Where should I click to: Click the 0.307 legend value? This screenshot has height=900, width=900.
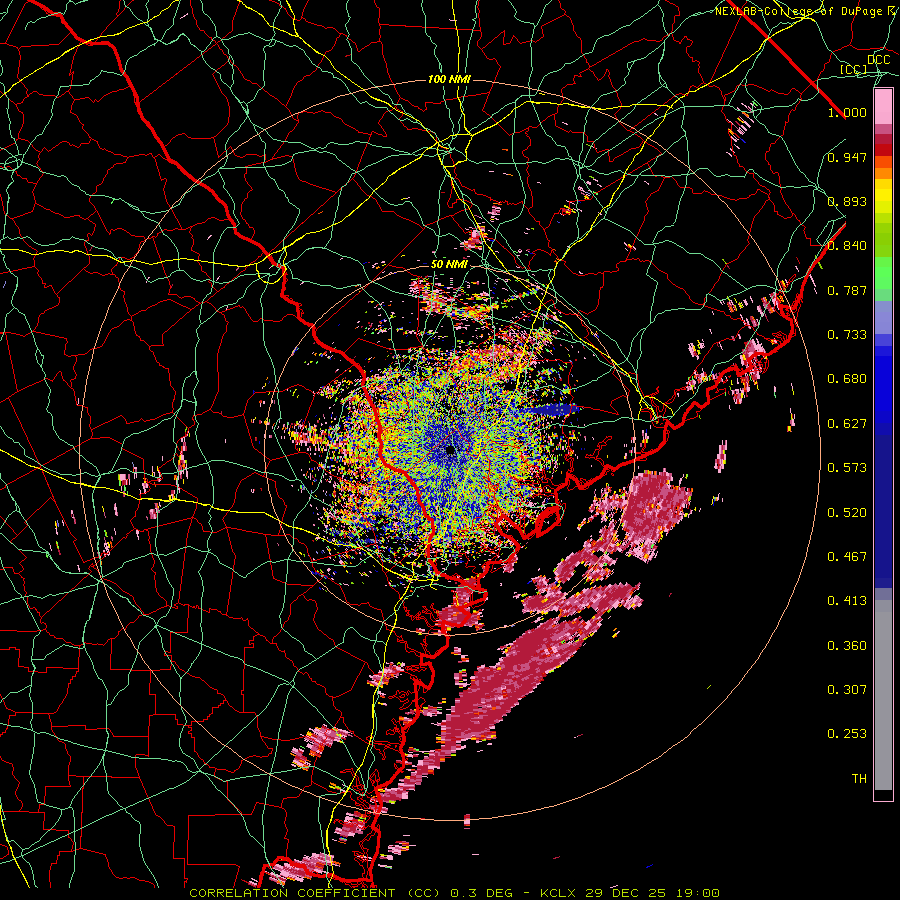click(x=847, y=690)
